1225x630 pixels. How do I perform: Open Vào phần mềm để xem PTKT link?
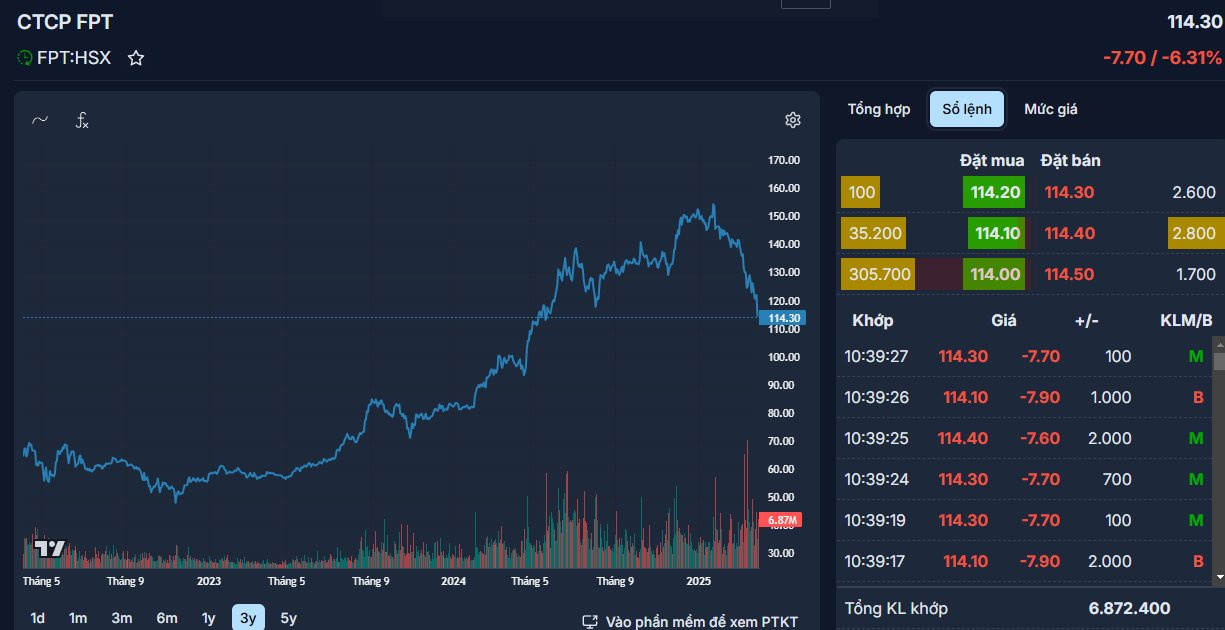point(701,622)
